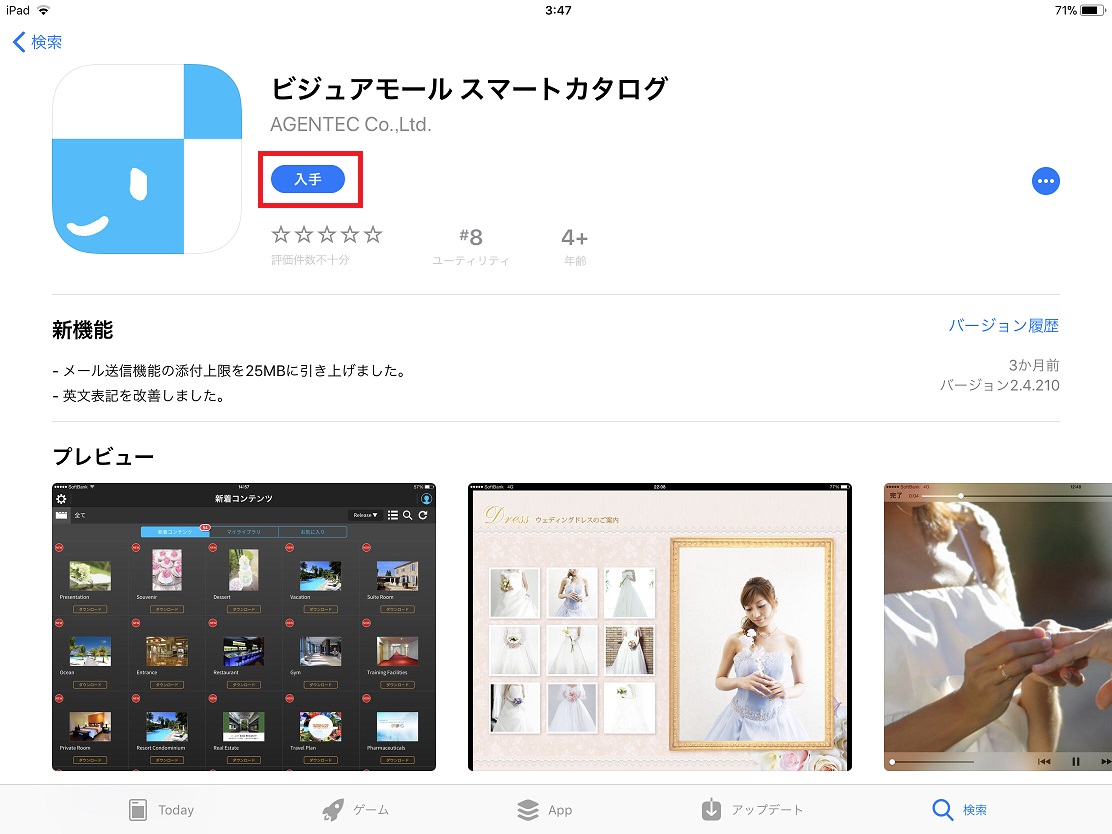Open the third preview screenshot with hands

[x=997, y=627]
